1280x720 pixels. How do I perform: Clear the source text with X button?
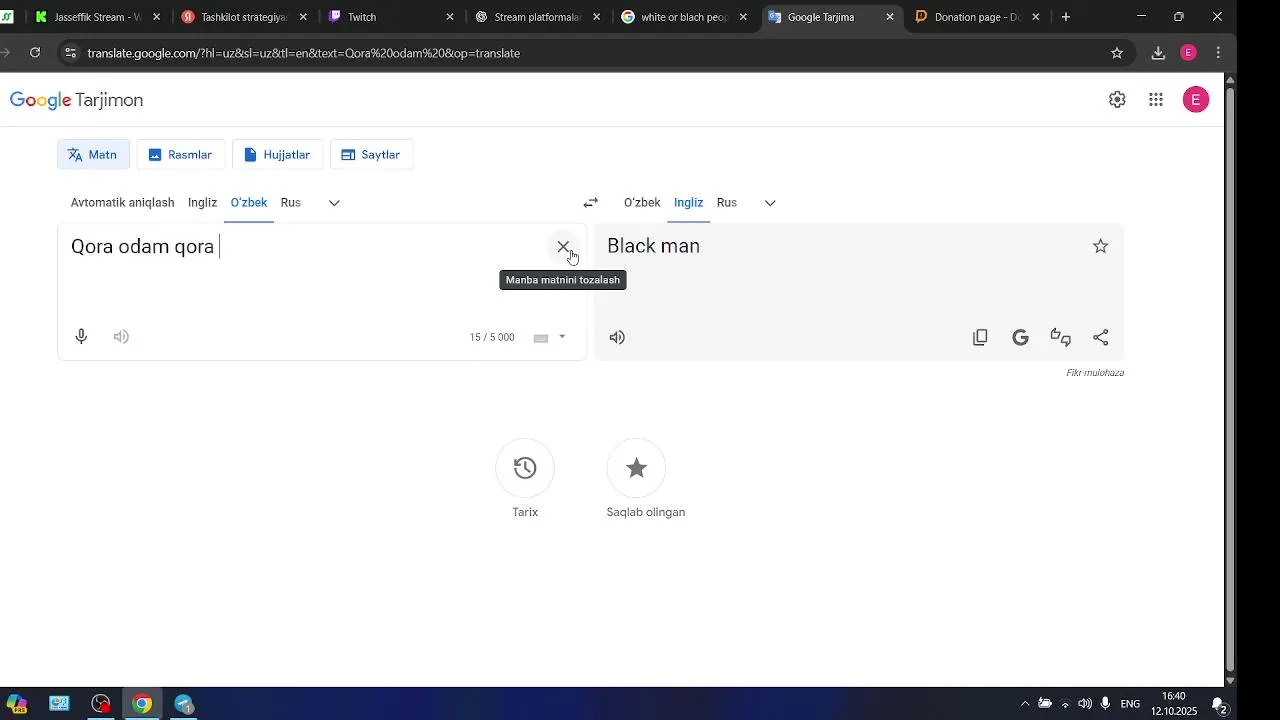pyautogui.click(x=563, y=246)
